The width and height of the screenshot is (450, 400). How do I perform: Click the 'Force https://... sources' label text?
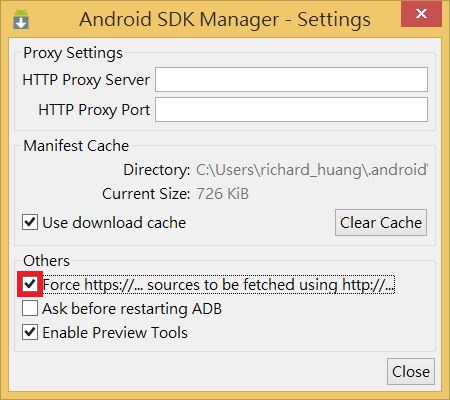point(219,285)
